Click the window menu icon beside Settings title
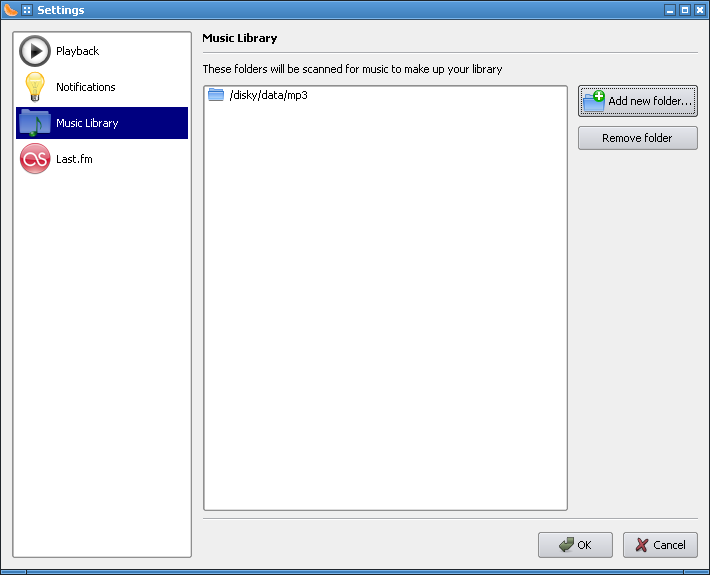 coord(27,10)
